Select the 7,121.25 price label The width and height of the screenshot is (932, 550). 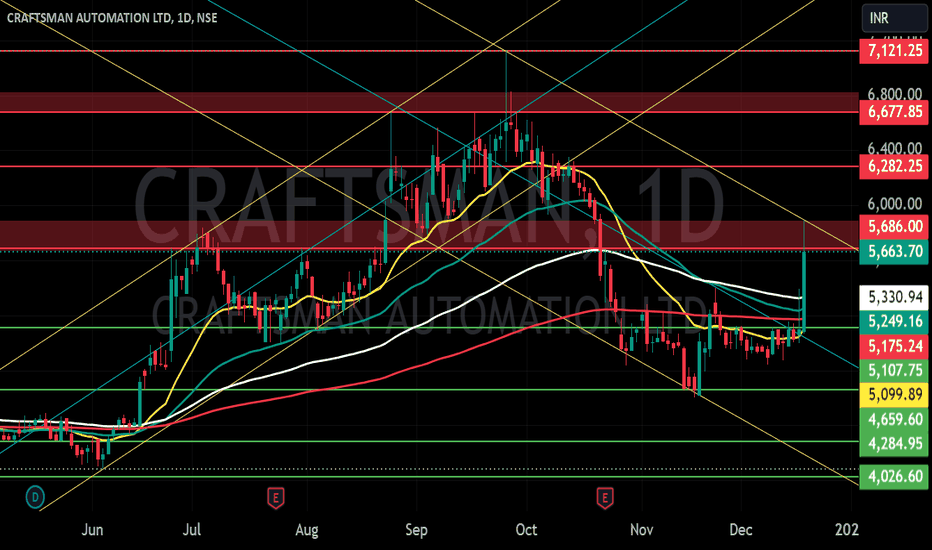894,51
